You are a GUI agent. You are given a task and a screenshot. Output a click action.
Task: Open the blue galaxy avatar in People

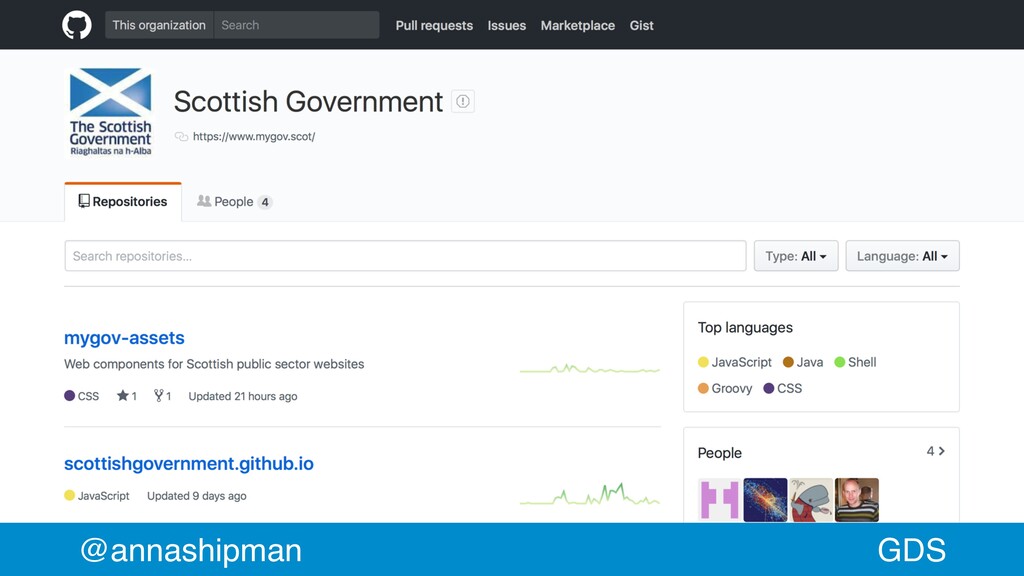coord(765,500)
